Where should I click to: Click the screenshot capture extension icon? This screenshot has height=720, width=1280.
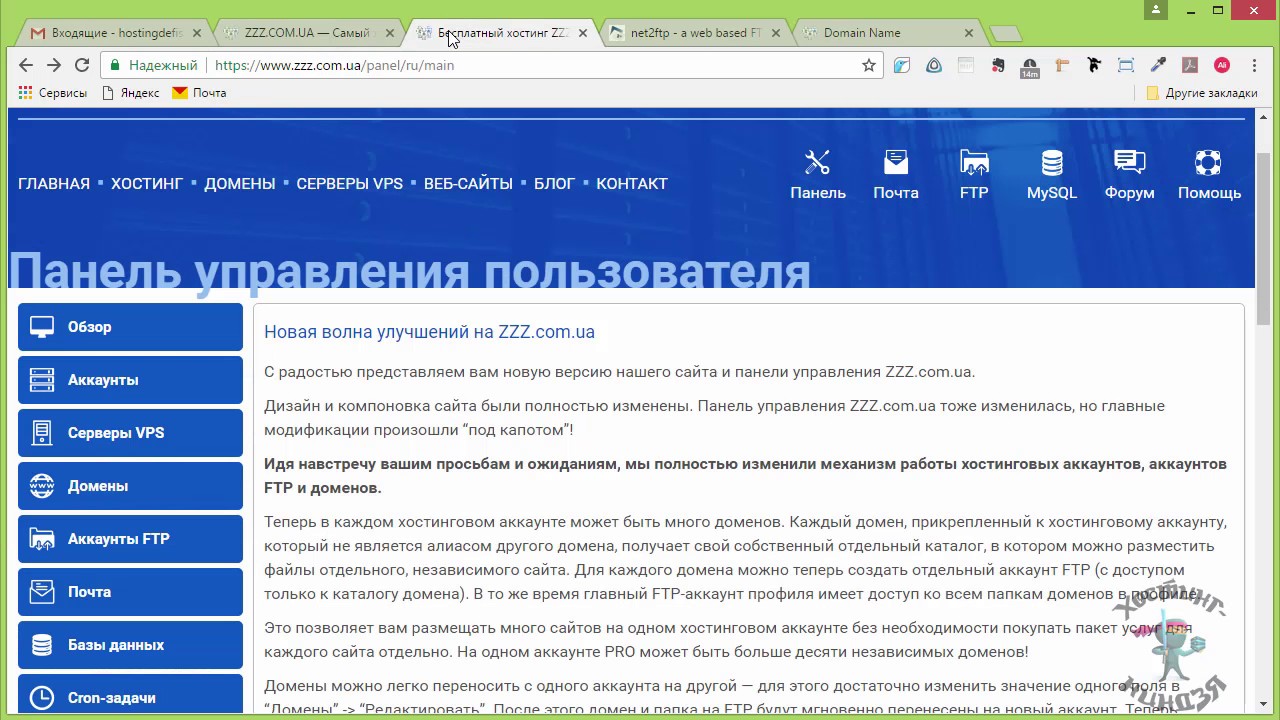pyautogui.click(x=1126, y=65)
